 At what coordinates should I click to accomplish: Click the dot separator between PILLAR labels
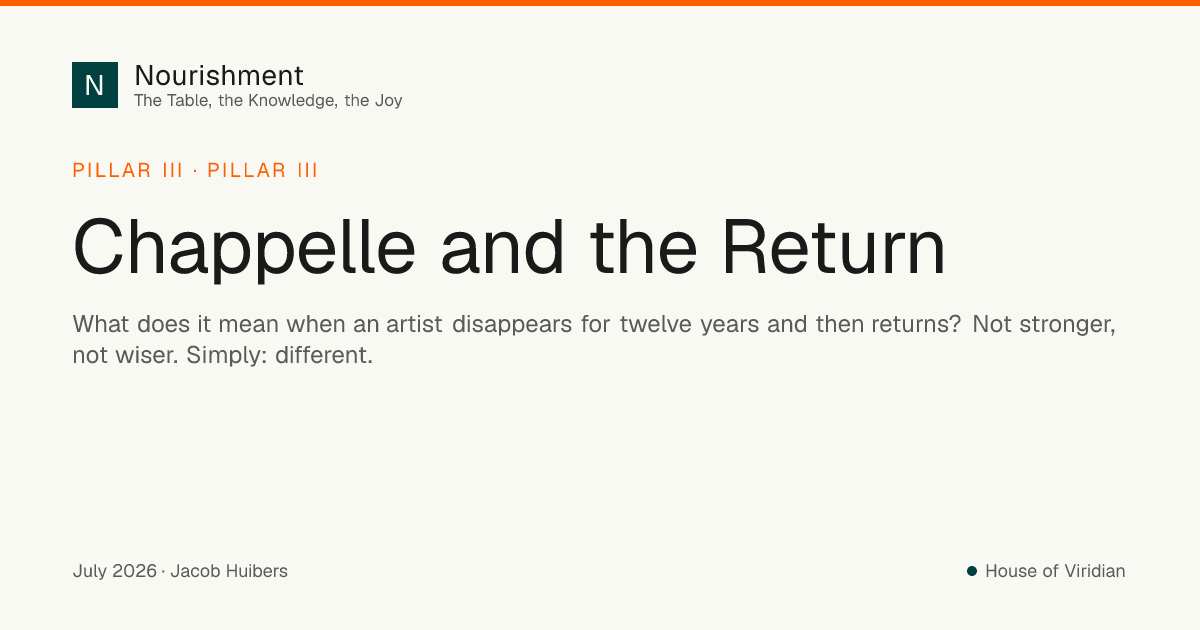pyautogui.click(x=195, y=170)
